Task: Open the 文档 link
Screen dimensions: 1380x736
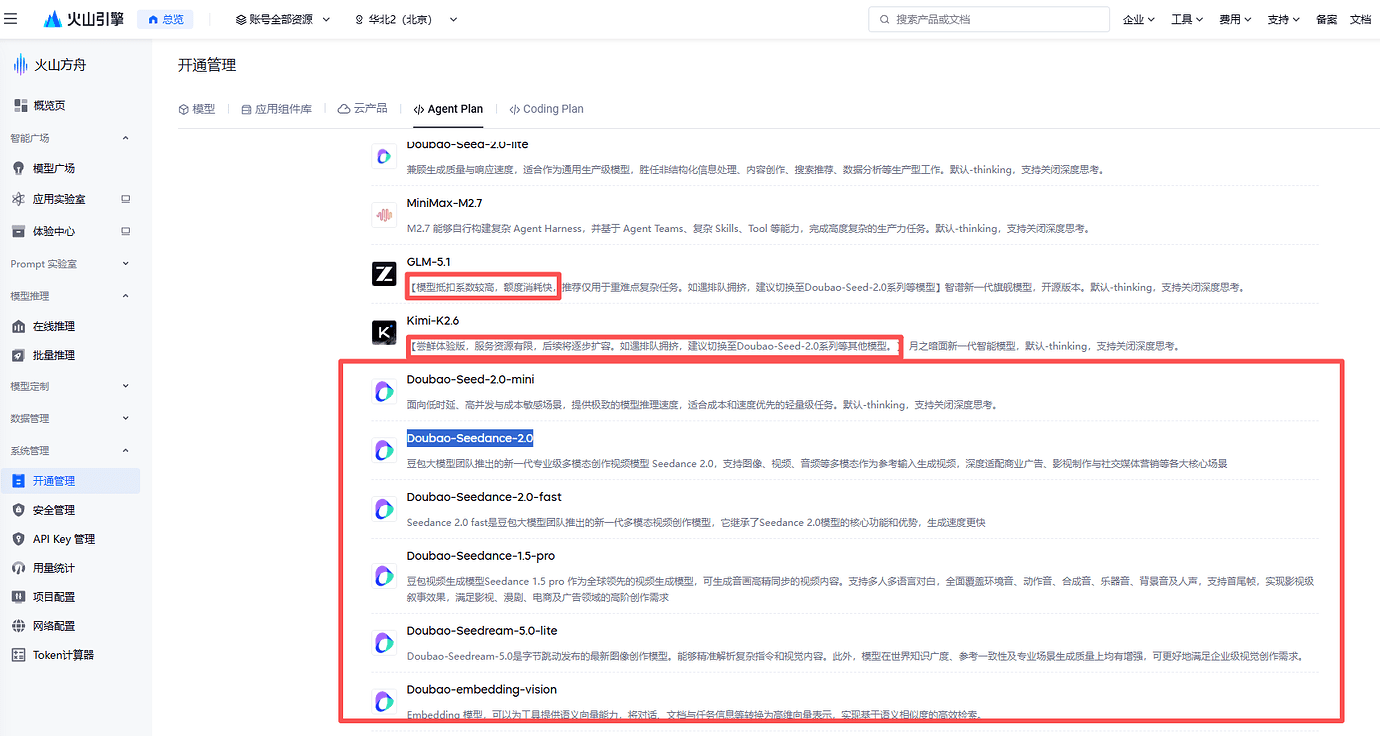Action: coord(1360,19)
